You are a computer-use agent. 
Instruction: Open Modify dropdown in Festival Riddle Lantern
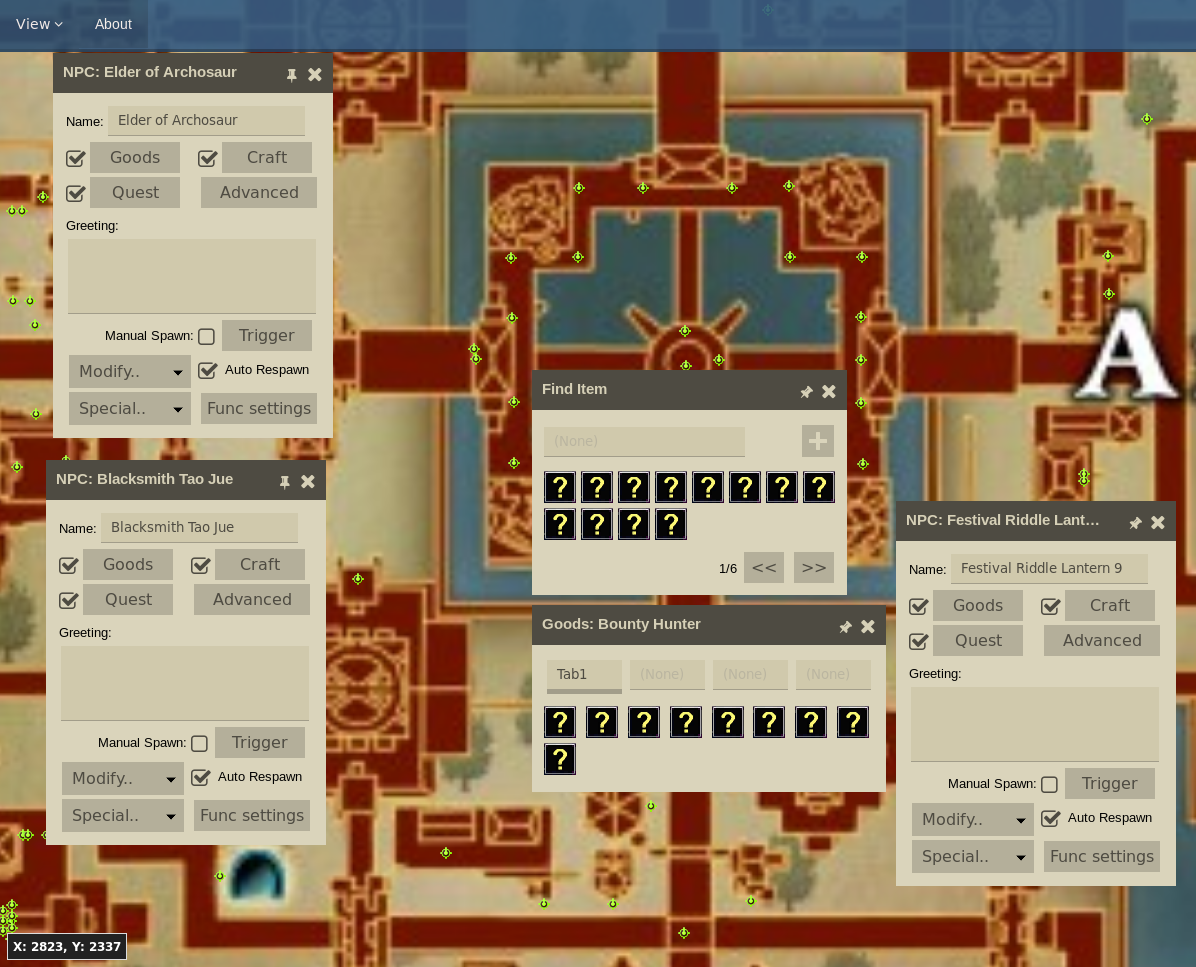[x=973, y=820]
